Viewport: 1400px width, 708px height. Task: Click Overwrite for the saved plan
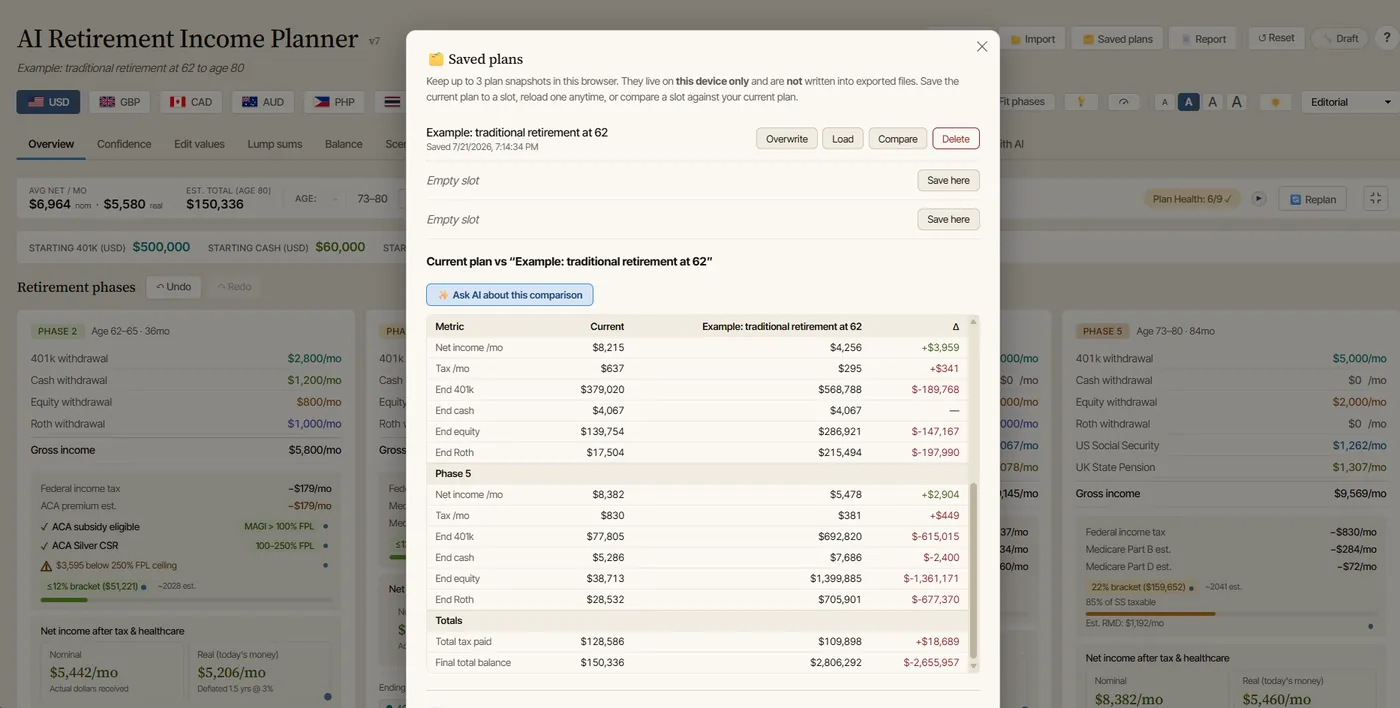(787, 139)
